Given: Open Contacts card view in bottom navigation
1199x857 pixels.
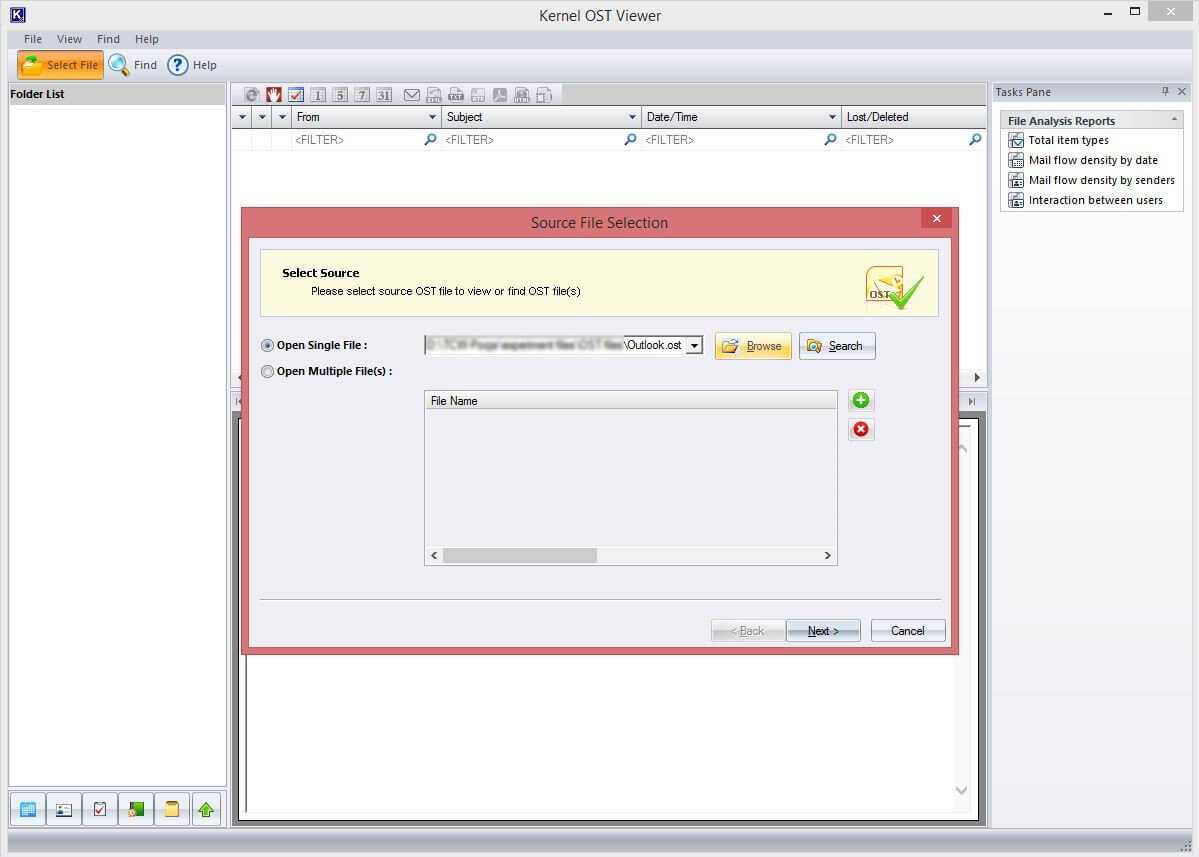Looking at the screenshot, I should pyautogui.click(x=63, y=810).
